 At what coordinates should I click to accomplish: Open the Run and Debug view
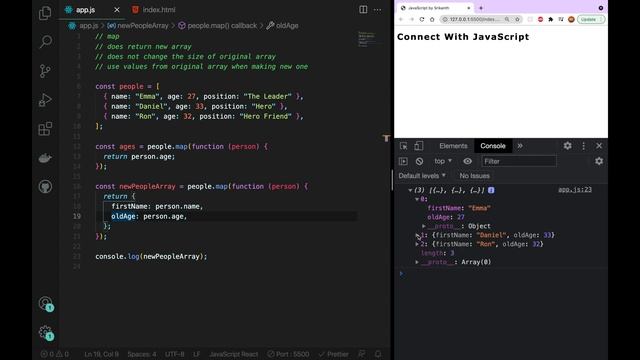[x=45, y=100]
